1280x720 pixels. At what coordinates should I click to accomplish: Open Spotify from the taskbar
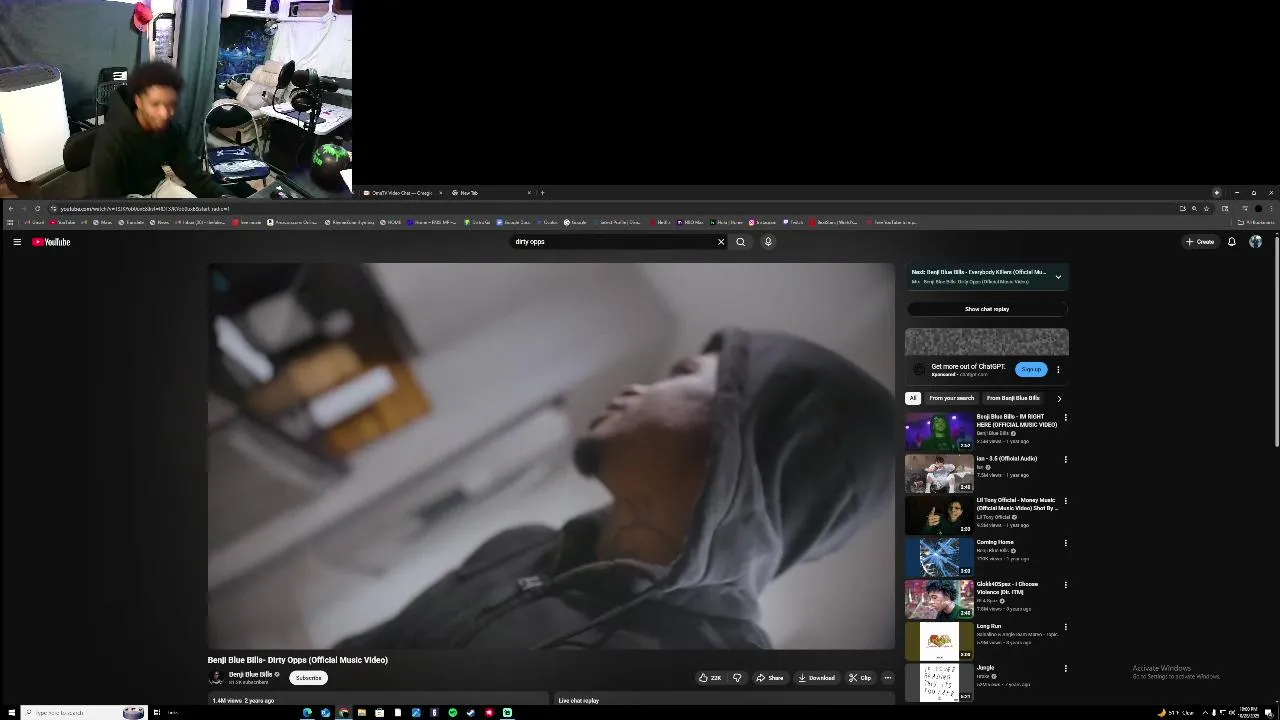tap(453, 713)
